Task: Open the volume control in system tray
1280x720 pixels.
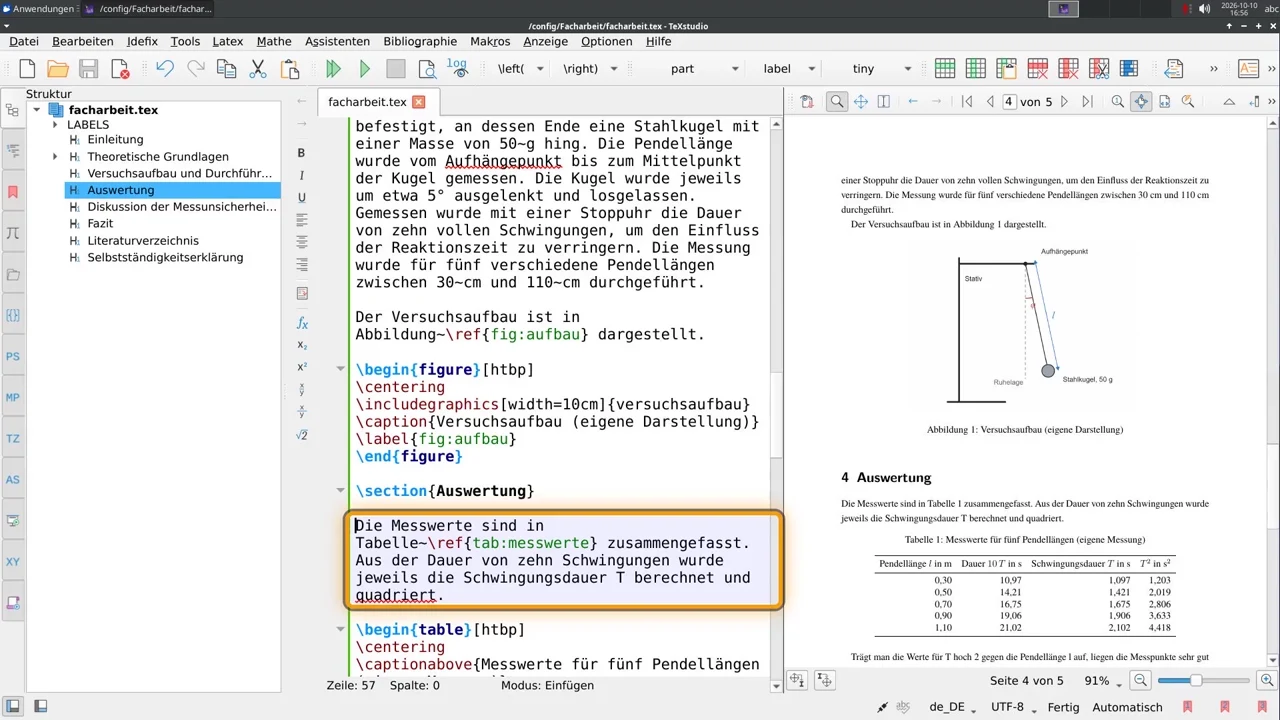Action: coord(1204,9)
